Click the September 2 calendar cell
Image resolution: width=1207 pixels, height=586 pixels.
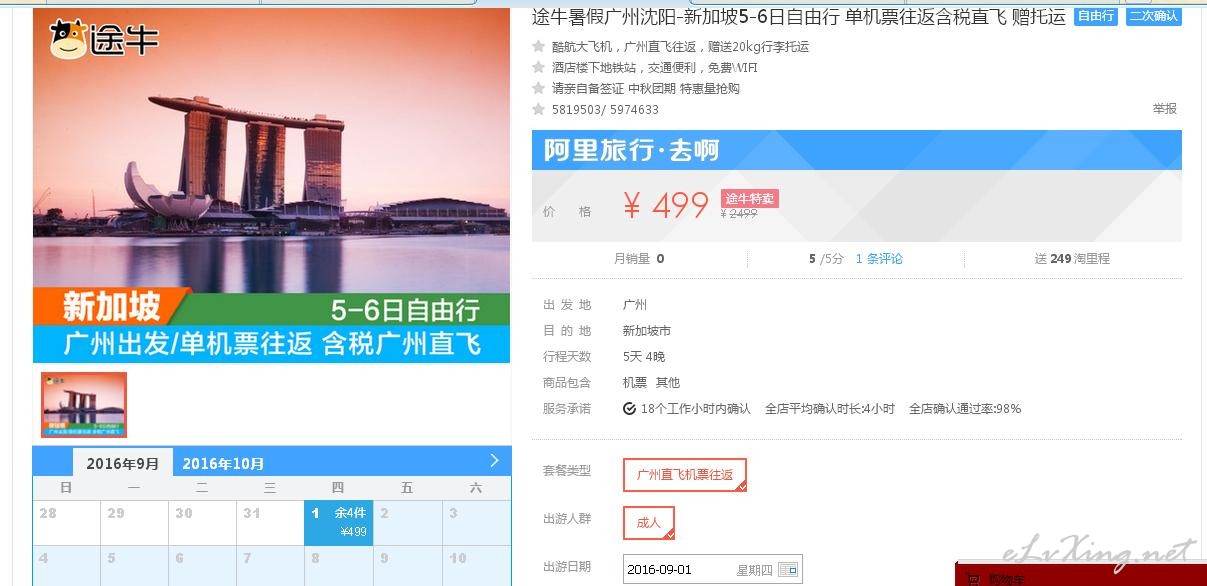coord(407,523)
